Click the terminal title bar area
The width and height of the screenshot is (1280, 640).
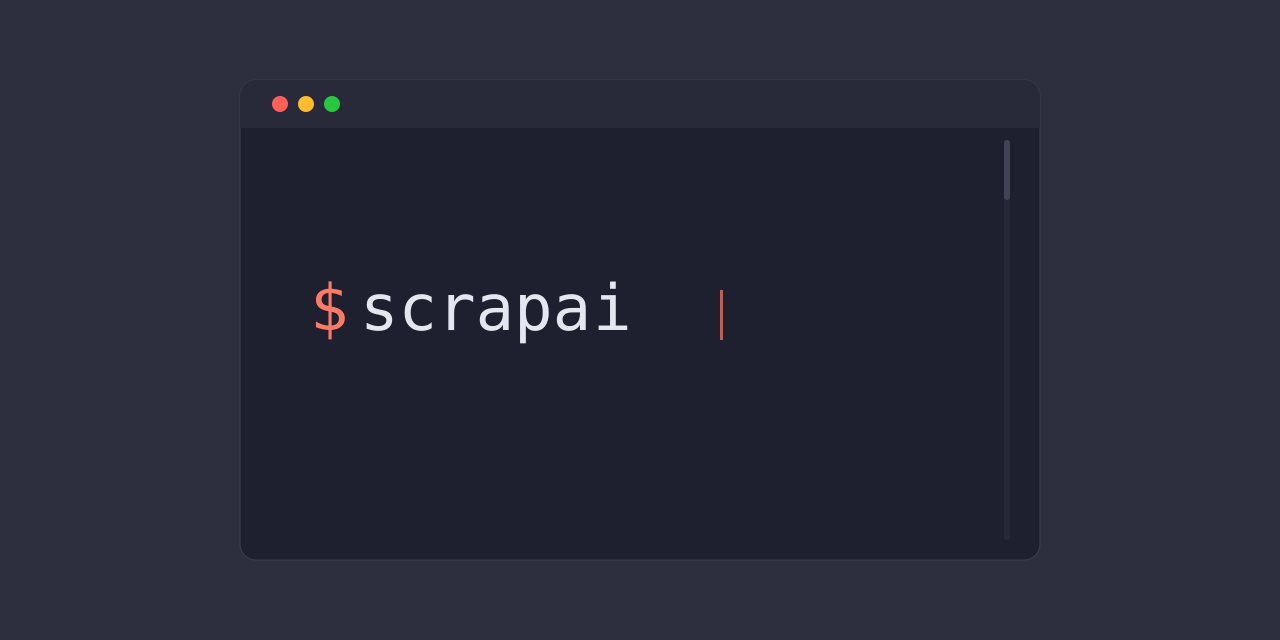[640, 103]
